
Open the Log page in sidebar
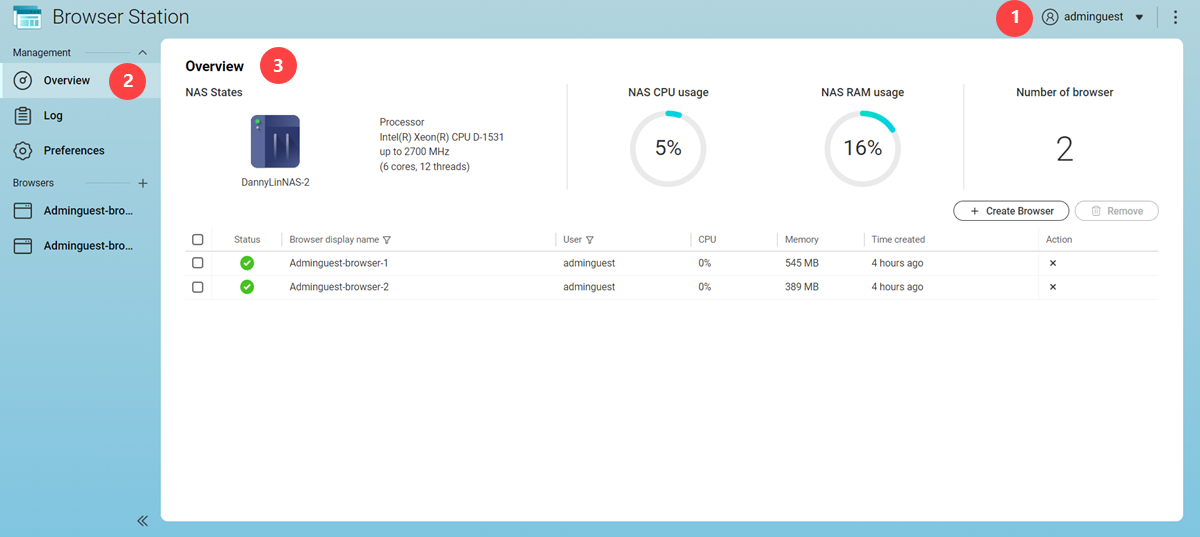pyautogui.click(x=53, y=116)
